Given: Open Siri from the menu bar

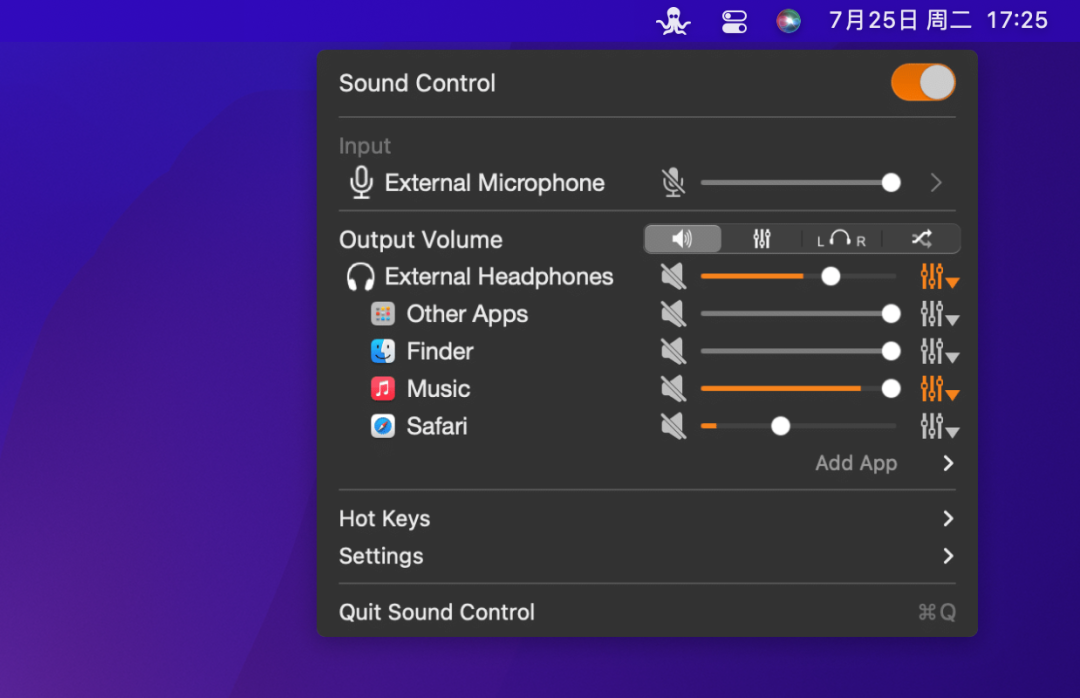Looking at the screenshot, I should (788, 21).
